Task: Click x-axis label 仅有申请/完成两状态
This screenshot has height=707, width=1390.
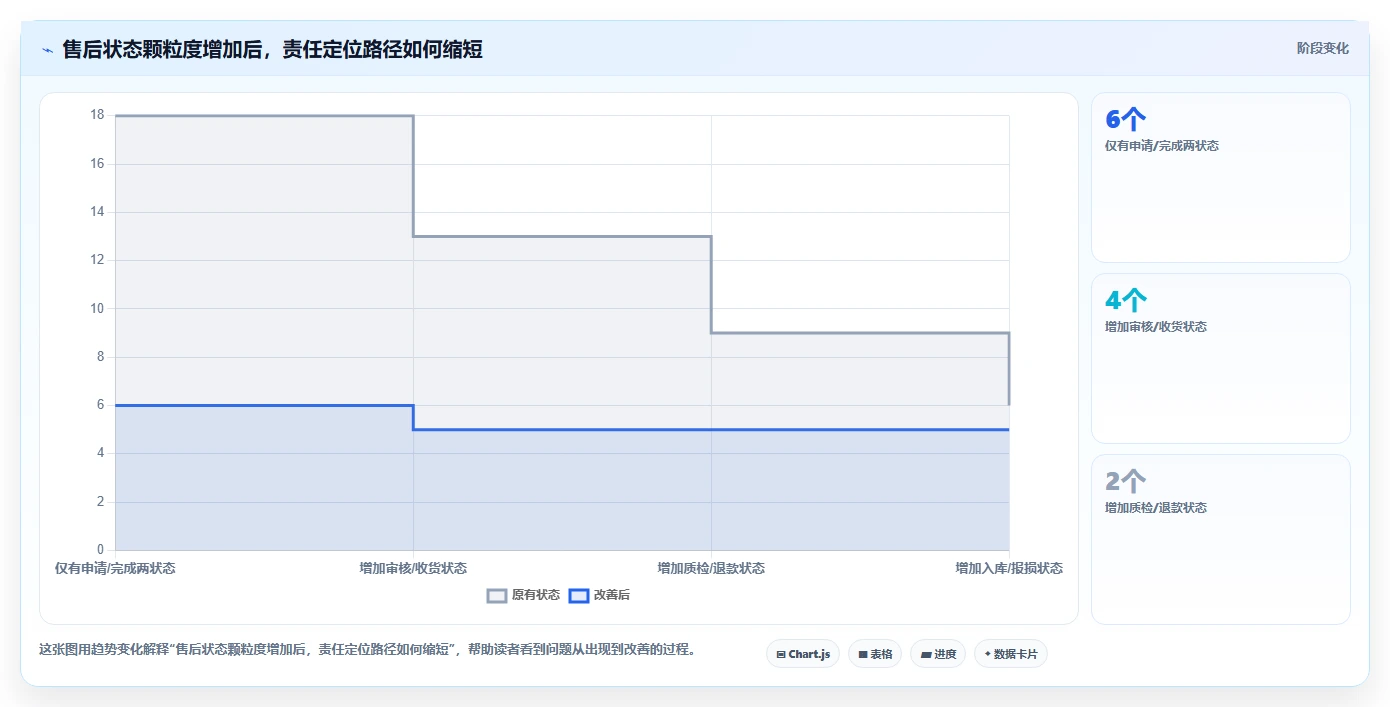Action: tap(115, 568)
